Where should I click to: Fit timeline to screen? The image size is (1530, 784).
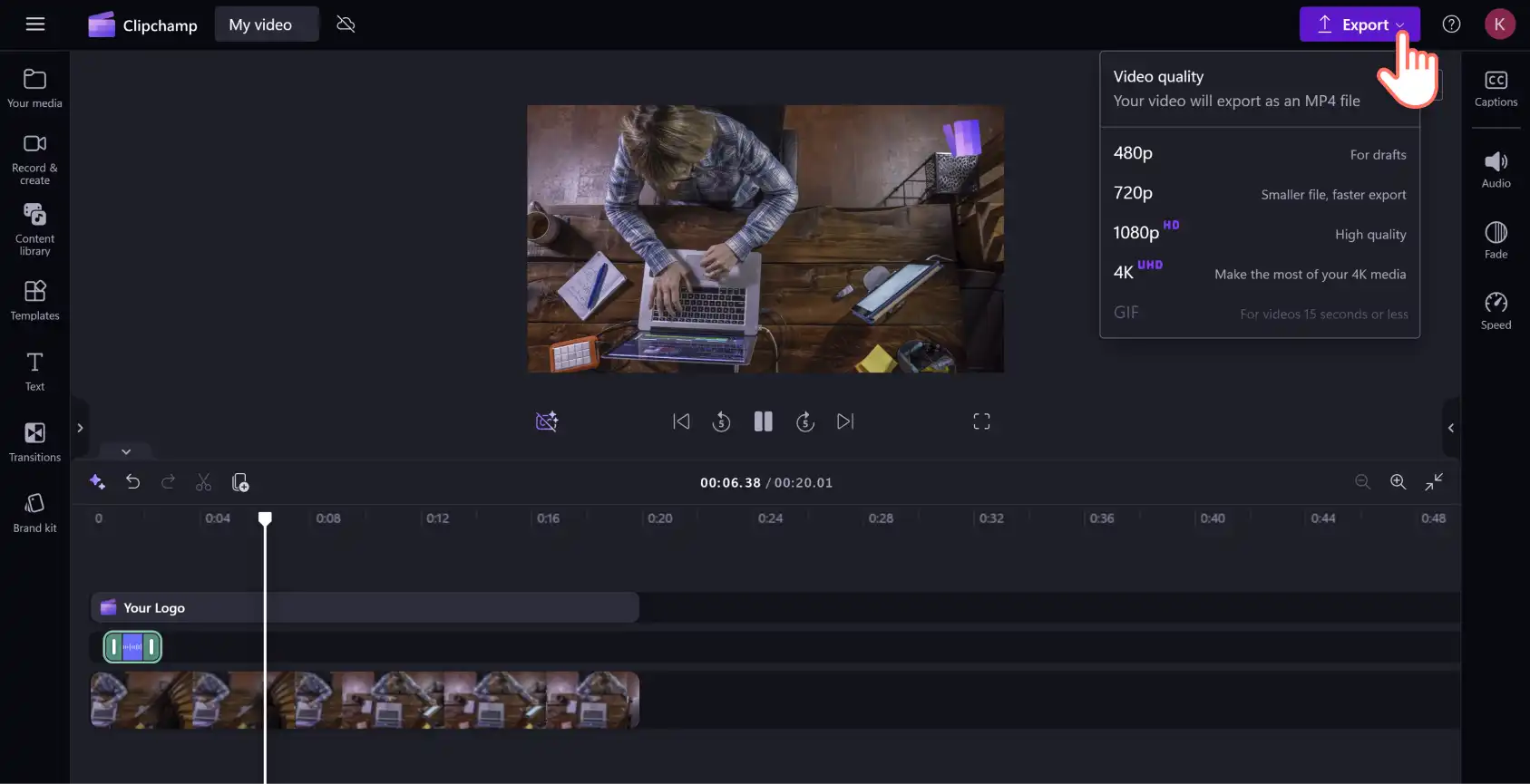click(x=1434, y=482)
